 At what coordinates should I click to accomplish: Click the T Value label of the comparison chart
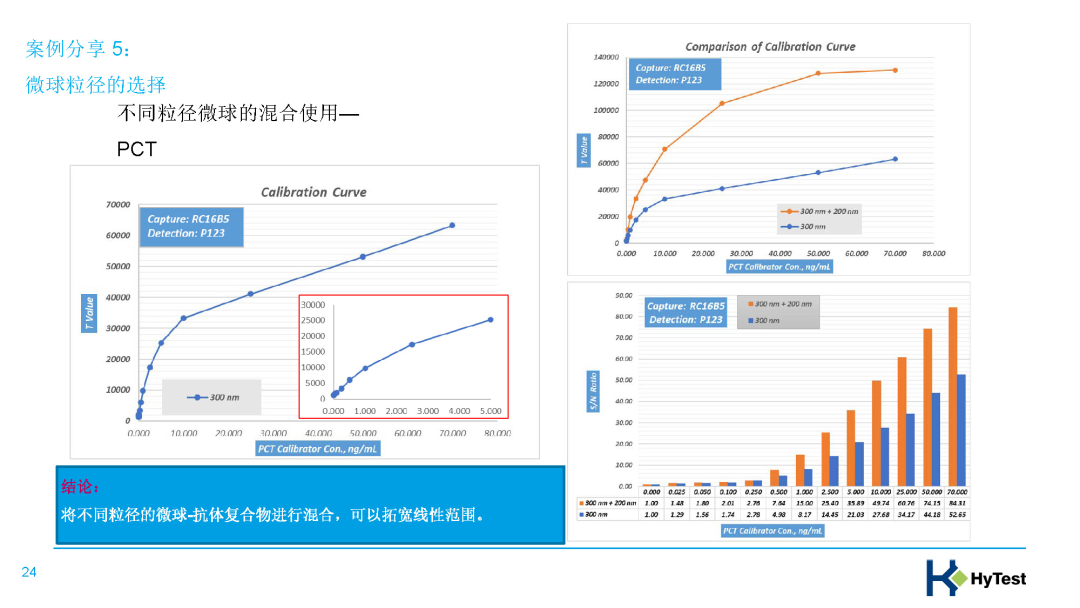(584, 150)
